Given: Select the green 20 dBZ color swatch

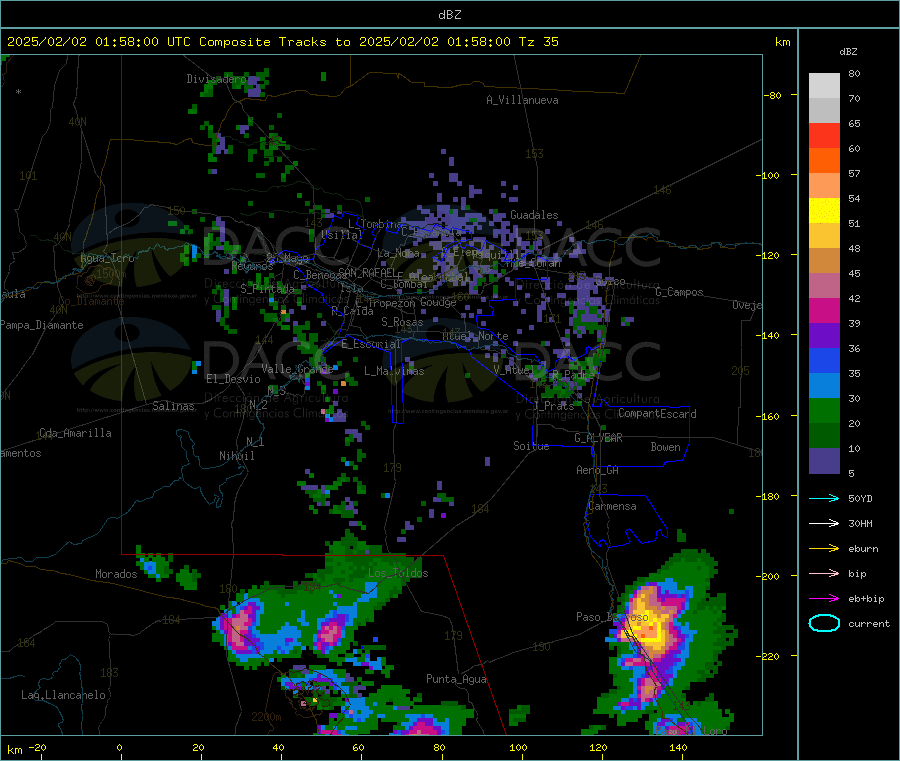Looking at the screenshot, I should pyautogui.click(x=824, y=410).
